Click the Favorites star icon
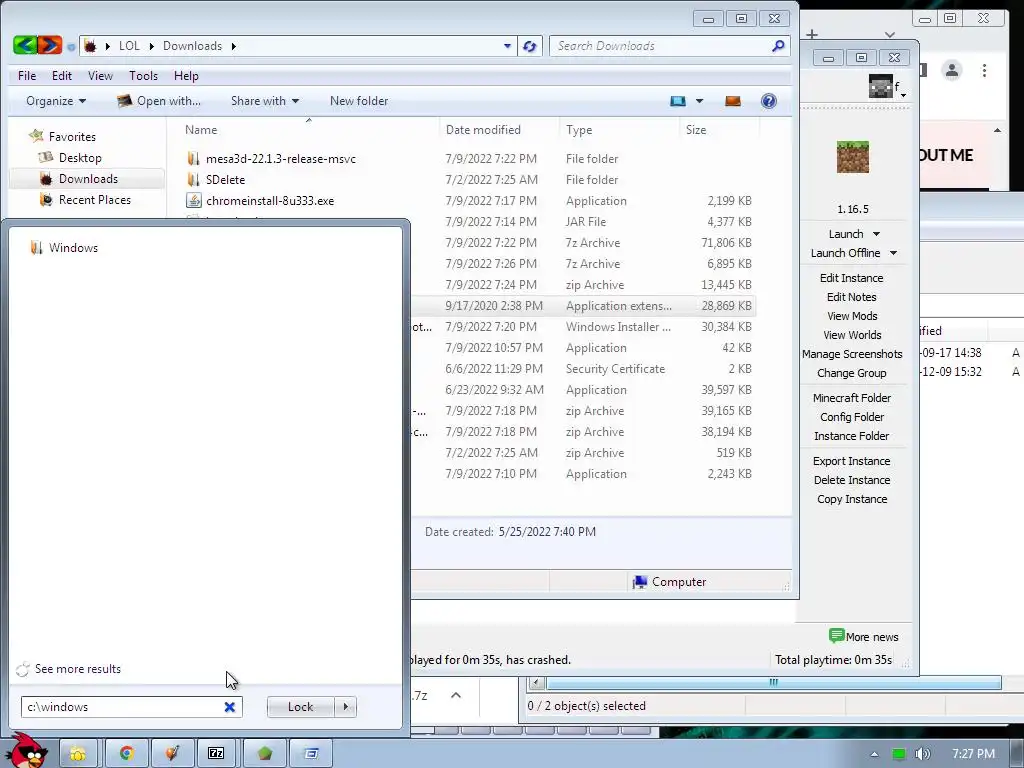The height and width of the screenshot is (768, 1024). (37, 136)
